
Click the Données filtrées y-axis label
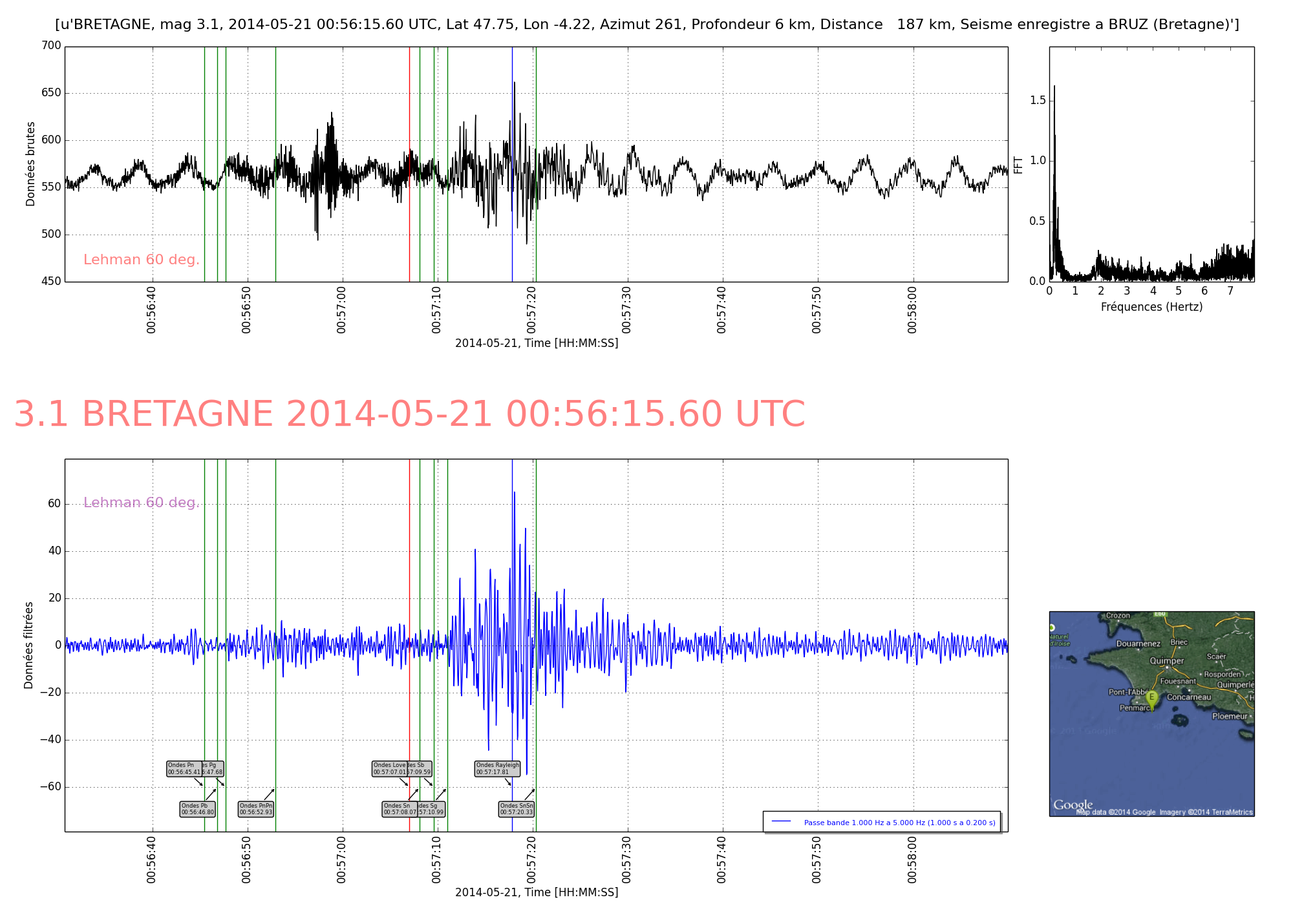[28, 645]
